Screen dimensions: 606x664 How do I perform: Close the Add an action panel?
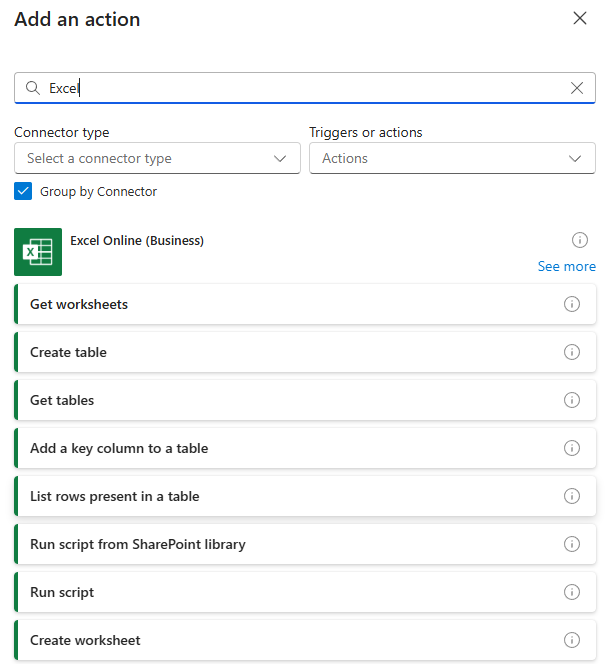579,18
